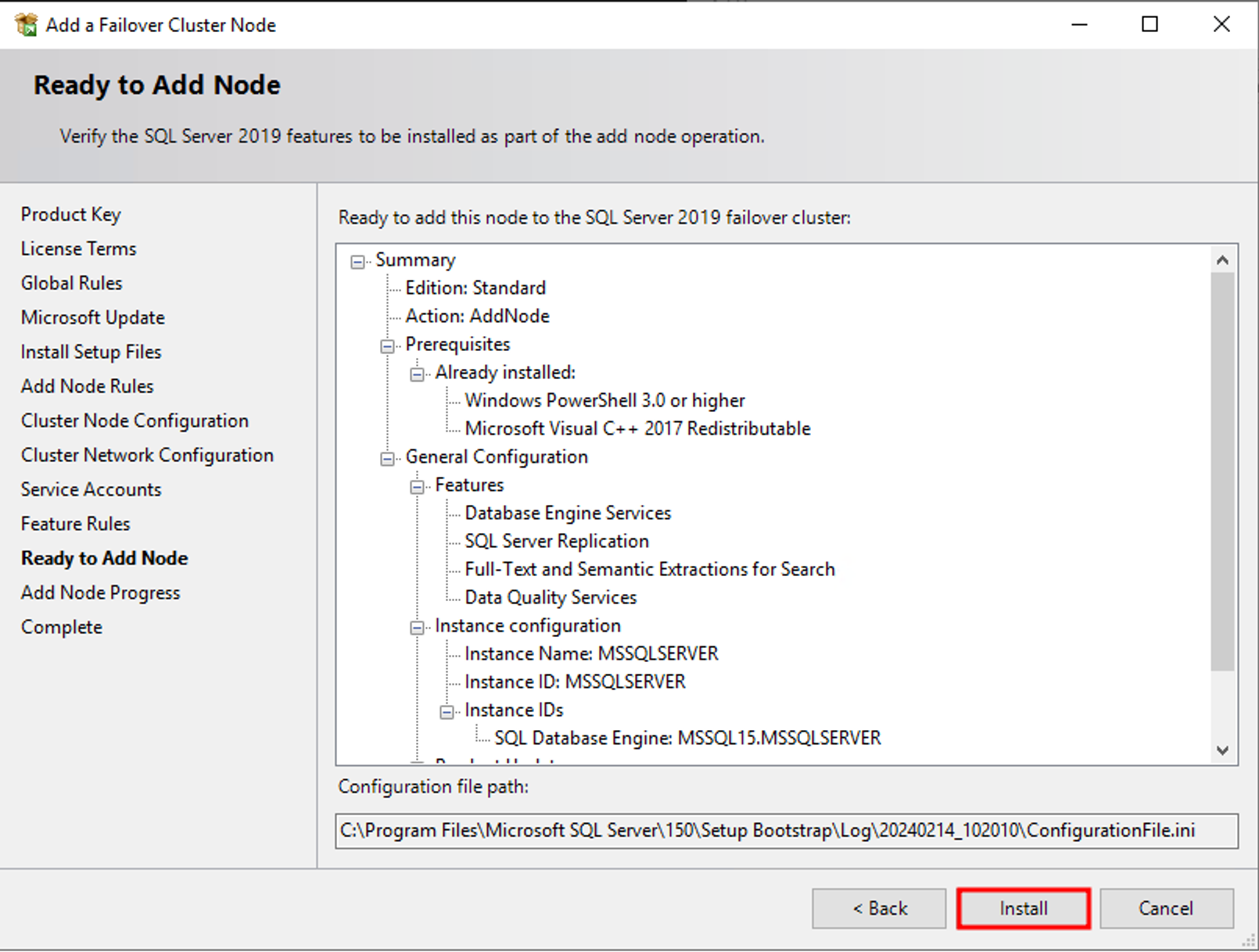Click the setup package icon in title bar
The height and width of the screenshot is (952, 1259).
click(x=26, y=25)
